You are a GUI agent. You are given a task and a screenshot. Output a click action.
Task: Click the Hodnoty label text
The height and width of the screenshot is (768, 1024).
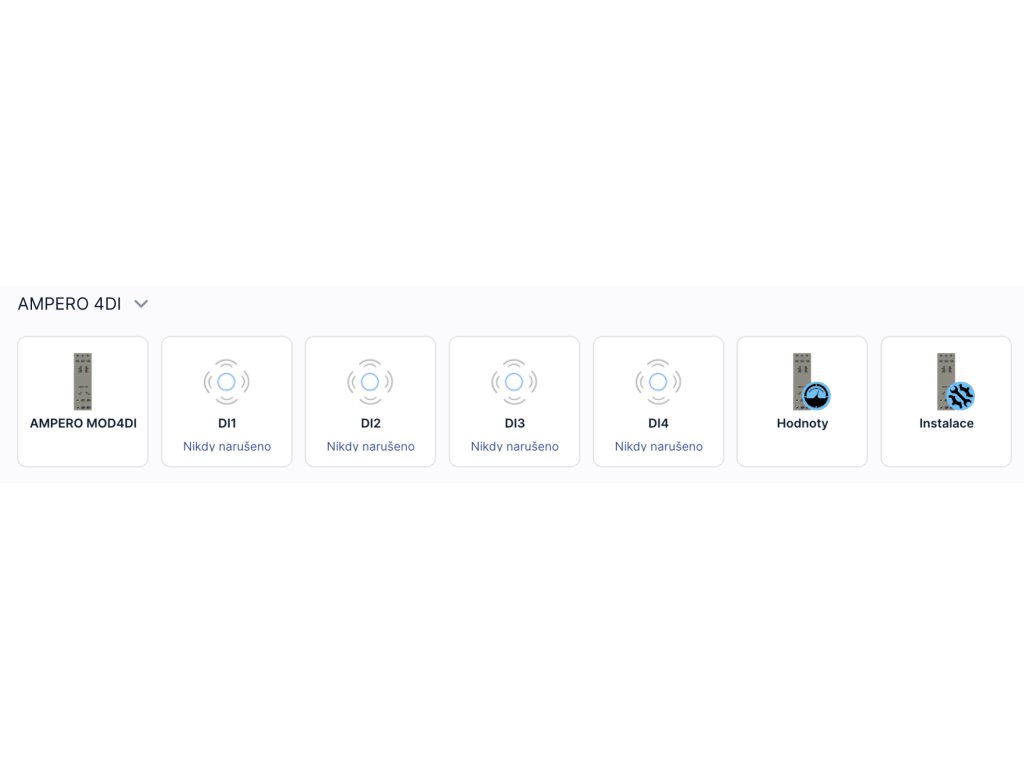click(802, 423)
